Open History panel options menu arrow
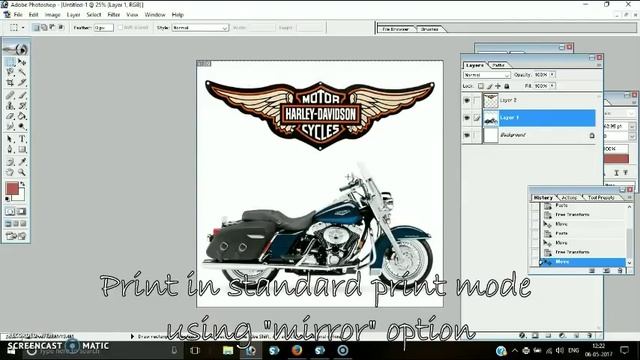640x360 pixels. coord(629,198)
